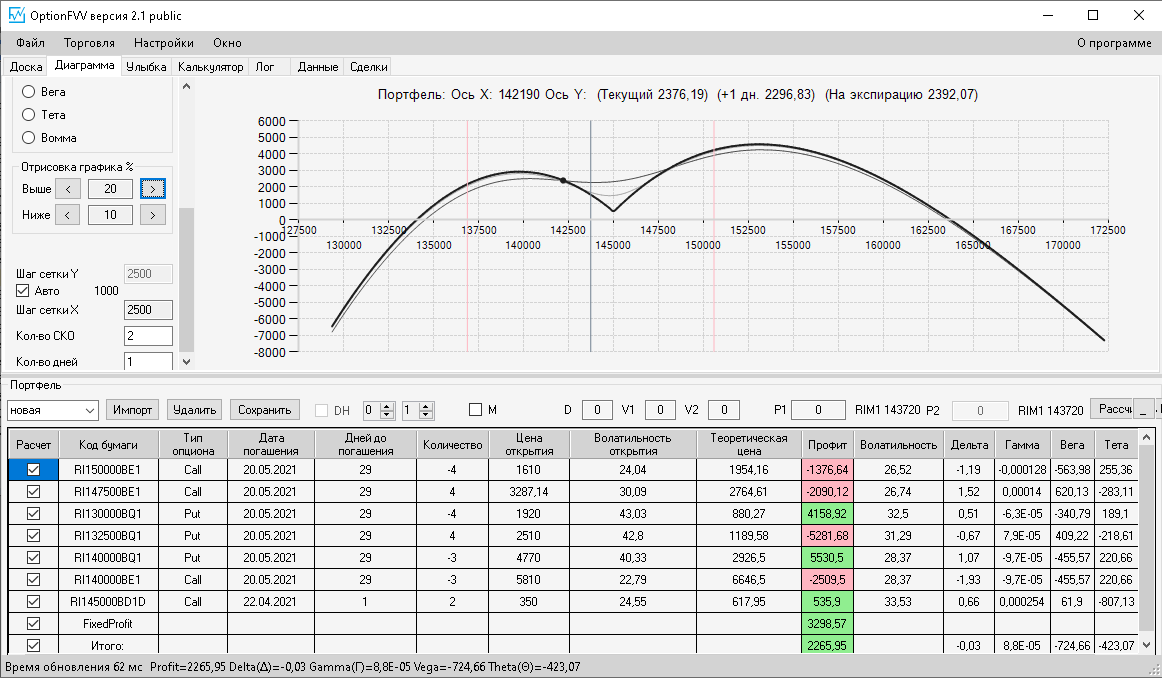Image resolution: width=1162 pixels, height=678 pixels.
Task: Click the Ниже right arrow button
Action: click(x=153, y=215)
